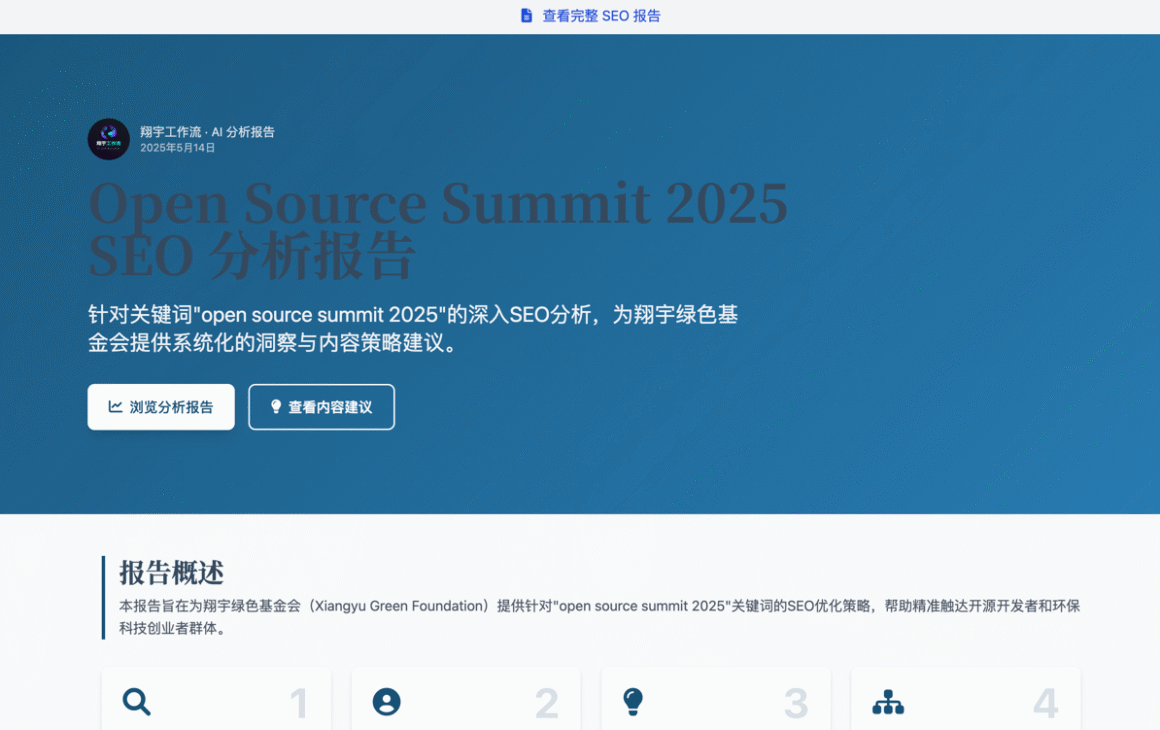Select the 翔宇工作流 · AI 分析报告 author text
Image resolution: width=1160 pixels, height=730 pixels.
coord(207,132)
